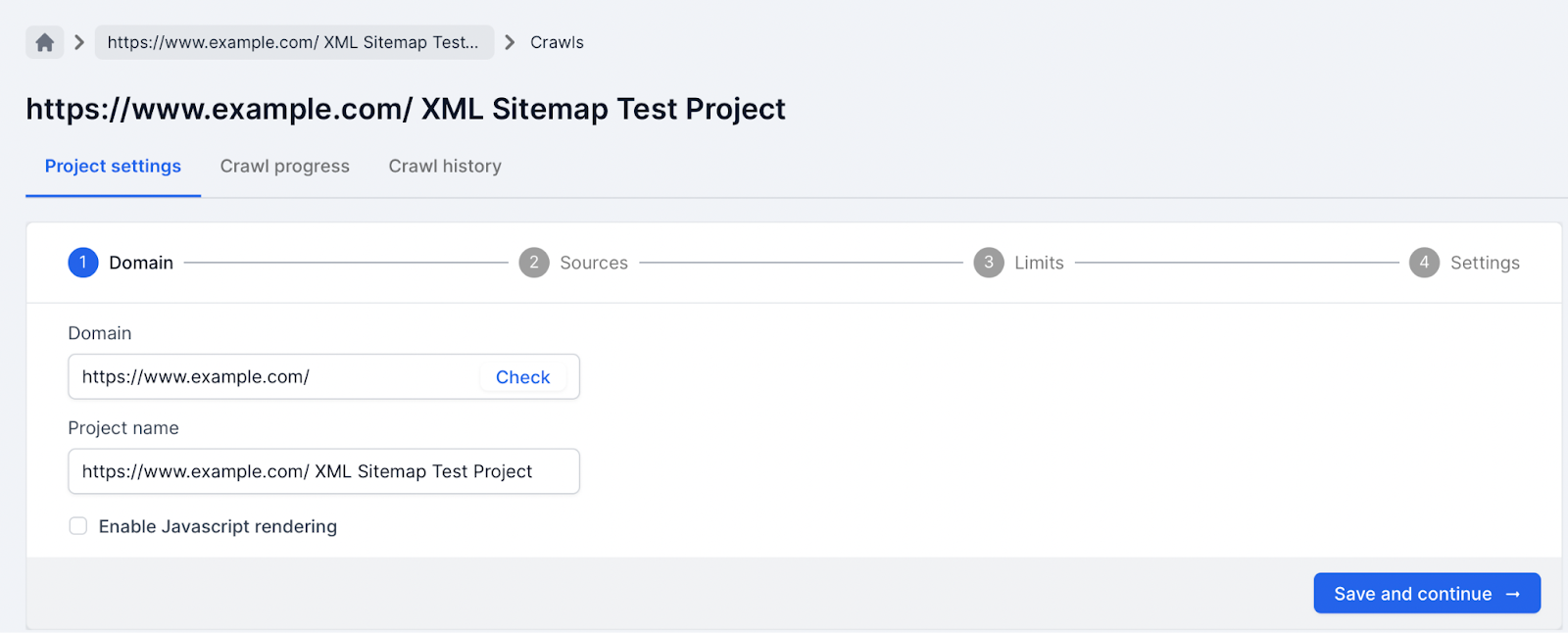Select step 1 Domain circle
The height and width of the screenshot is (633, 1568).
83,263
